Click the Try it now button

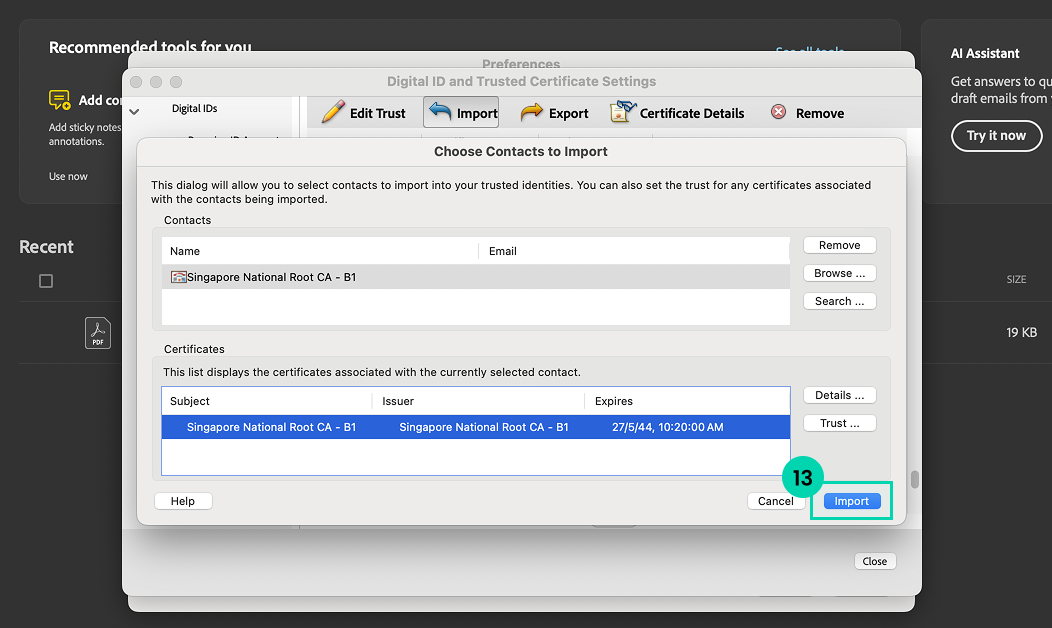[995, 135]
